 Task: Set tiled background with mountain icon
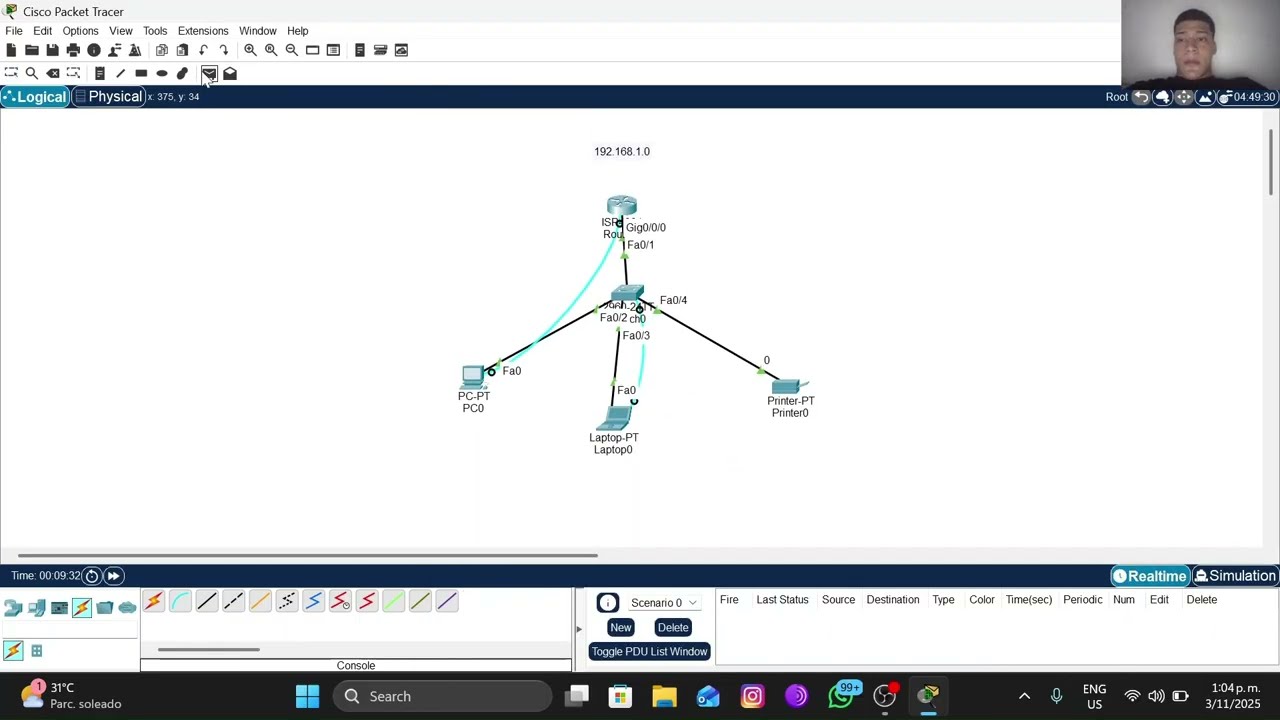[1205, 97]
